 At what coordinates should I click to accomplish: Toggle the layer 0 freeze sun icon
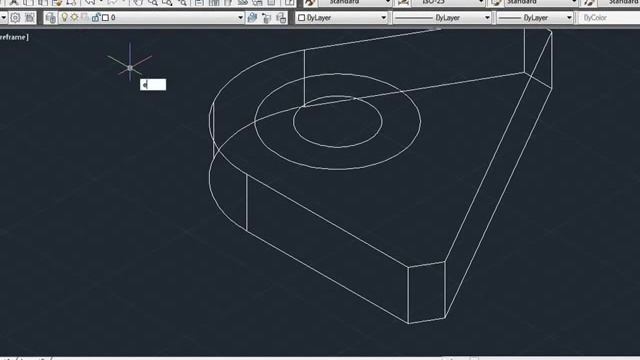74,18
